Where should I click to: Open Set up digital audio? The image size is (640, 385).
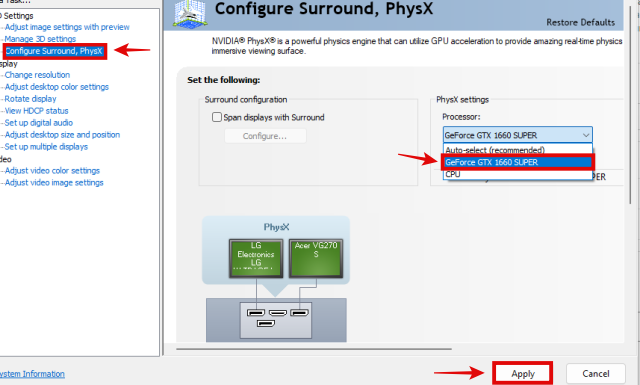tap(38, 122)
